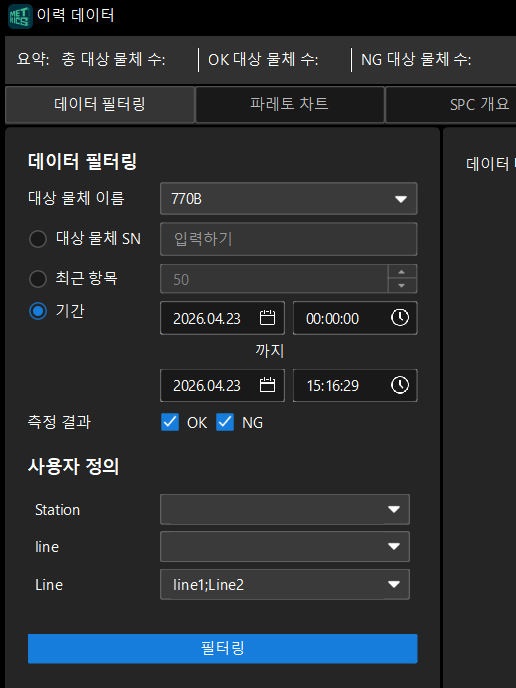
Task: Click the Metrics app logo icon
Action: pos(20,16)
